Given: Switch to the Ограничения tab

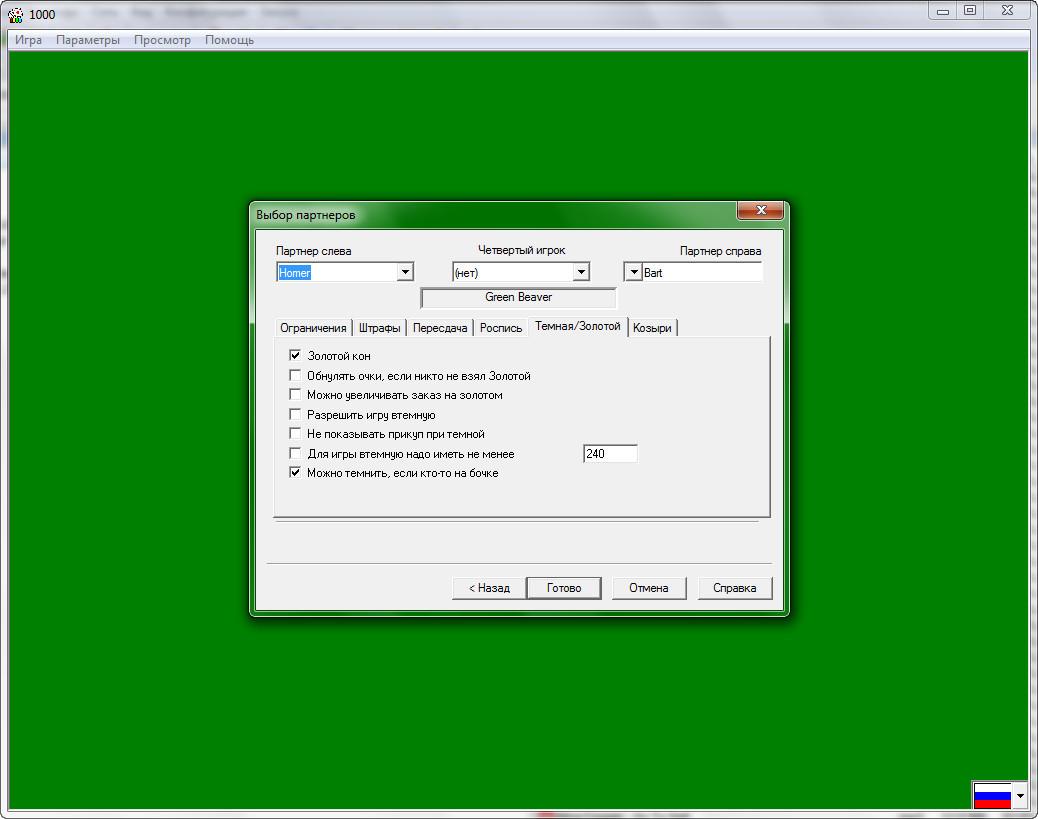Looking at the screenshot, I should [313, 328].
